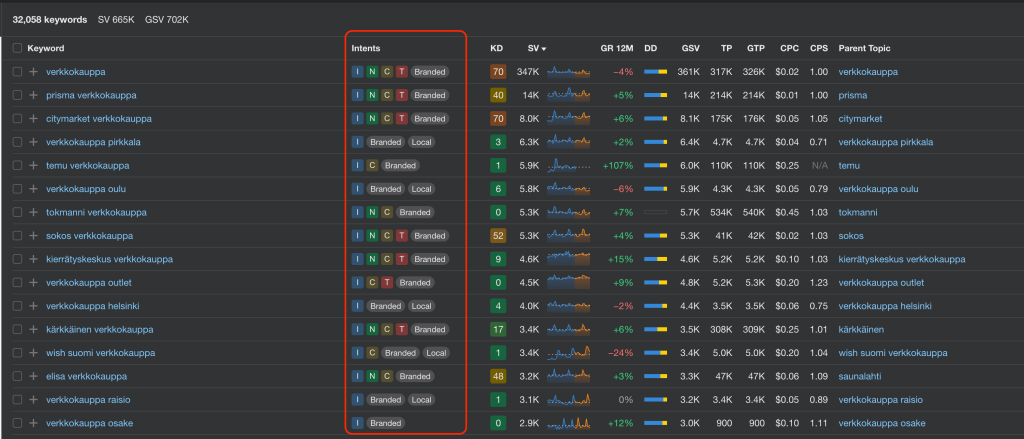Click C intent badge in temu verkkokauppa row

[372, 166]
